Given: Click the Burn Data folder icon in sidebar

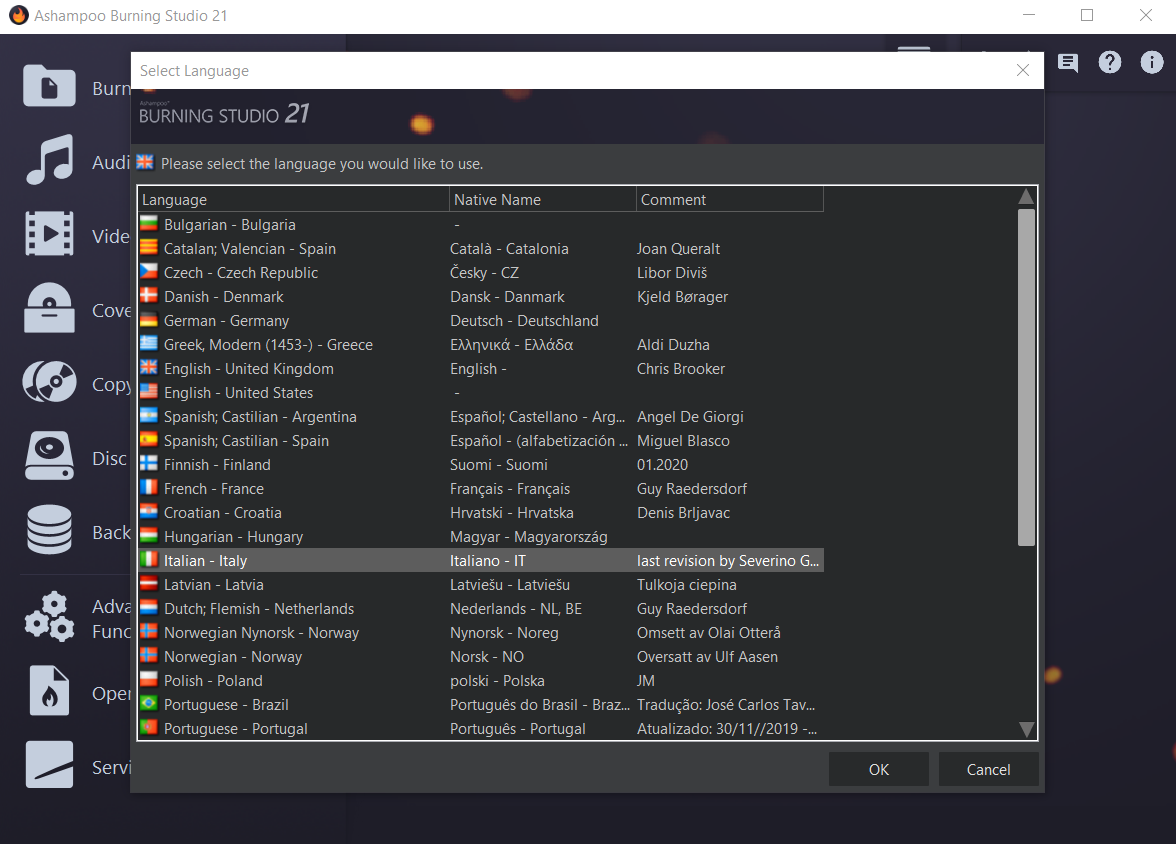Looking at the screenshot, I should (x=49, y=86).
